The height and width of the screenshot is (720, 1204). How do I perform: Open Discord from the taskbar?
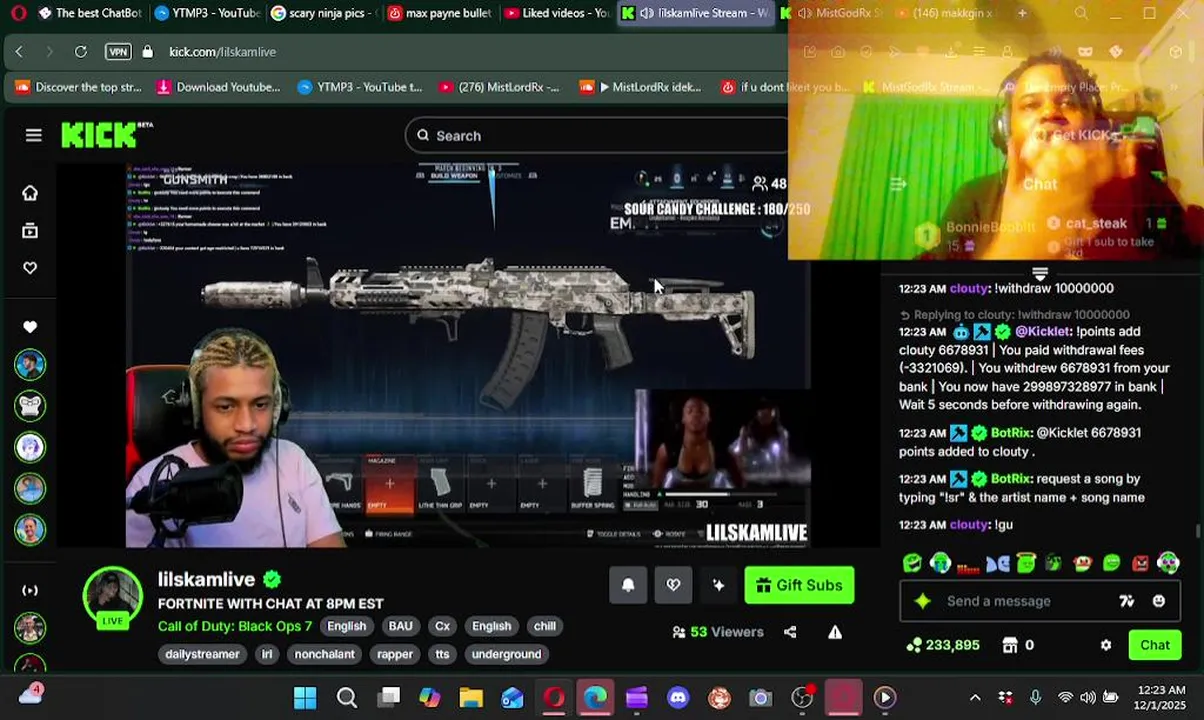click(x=678, y=698)
